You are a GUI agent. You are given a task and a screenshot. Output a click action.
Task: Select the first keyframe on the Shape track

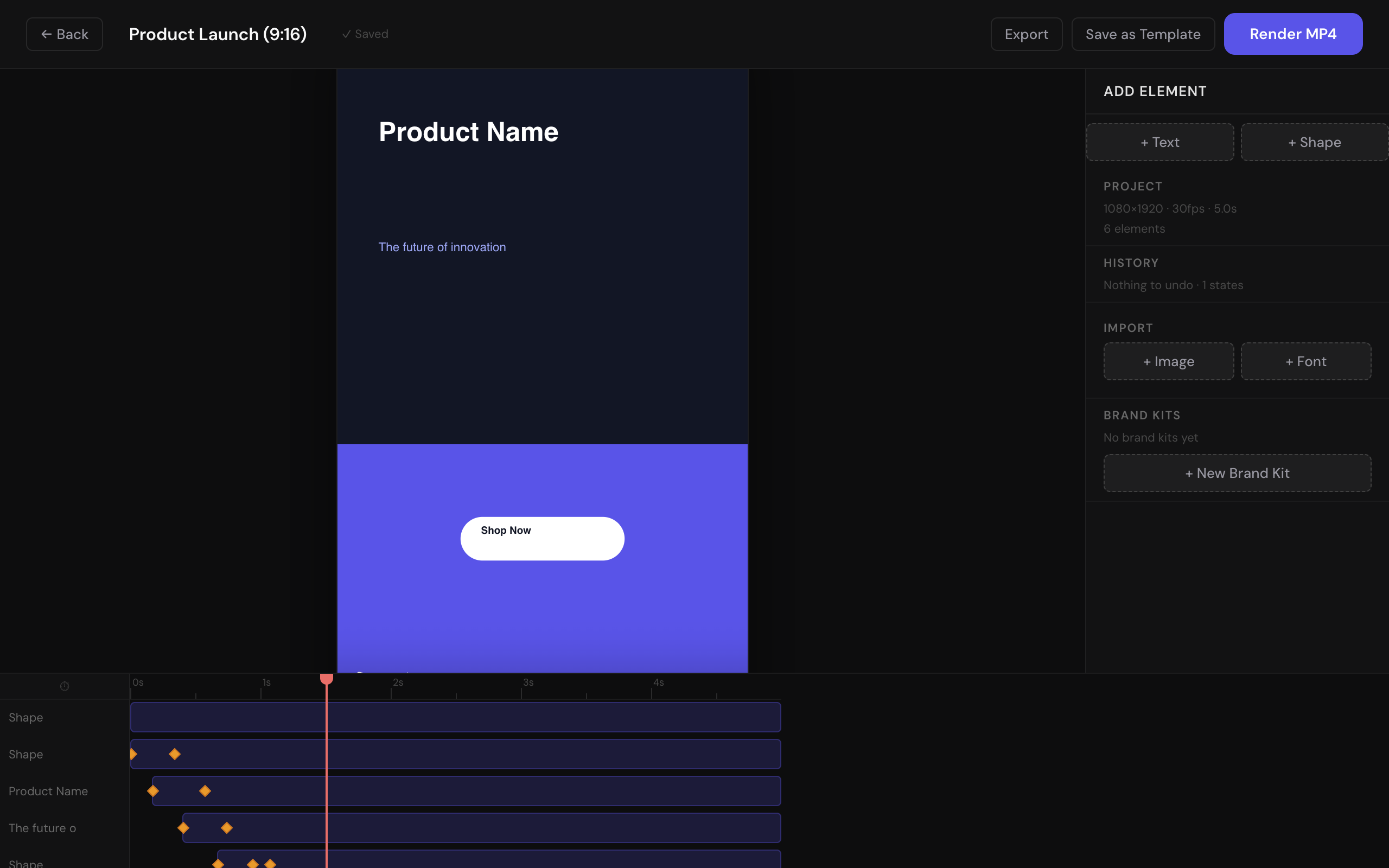pyautogui.click(x=133, y=754)
